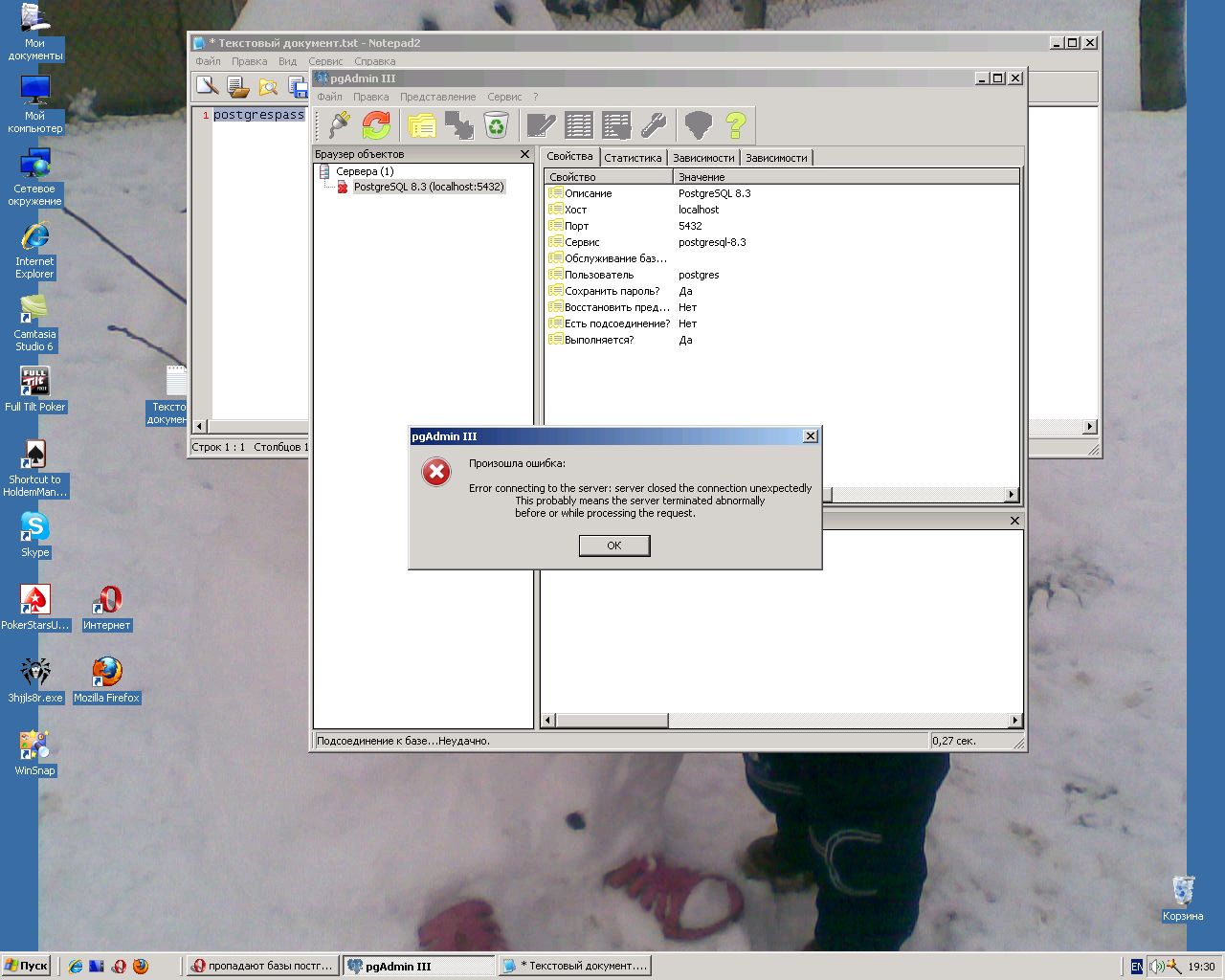Switch to the Свойства tab
This screenshot has height=980, width=1225.
coord(570,156)
